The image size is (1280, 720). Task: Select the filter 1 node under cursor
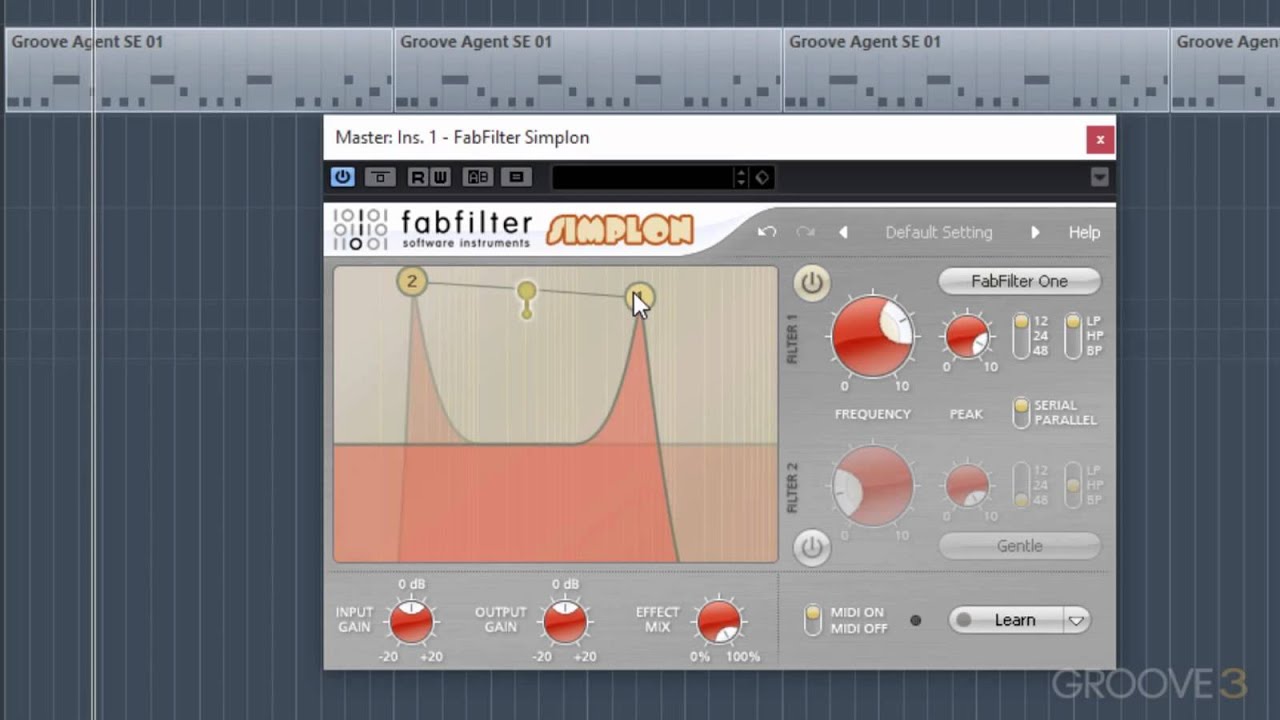(639, 297)
